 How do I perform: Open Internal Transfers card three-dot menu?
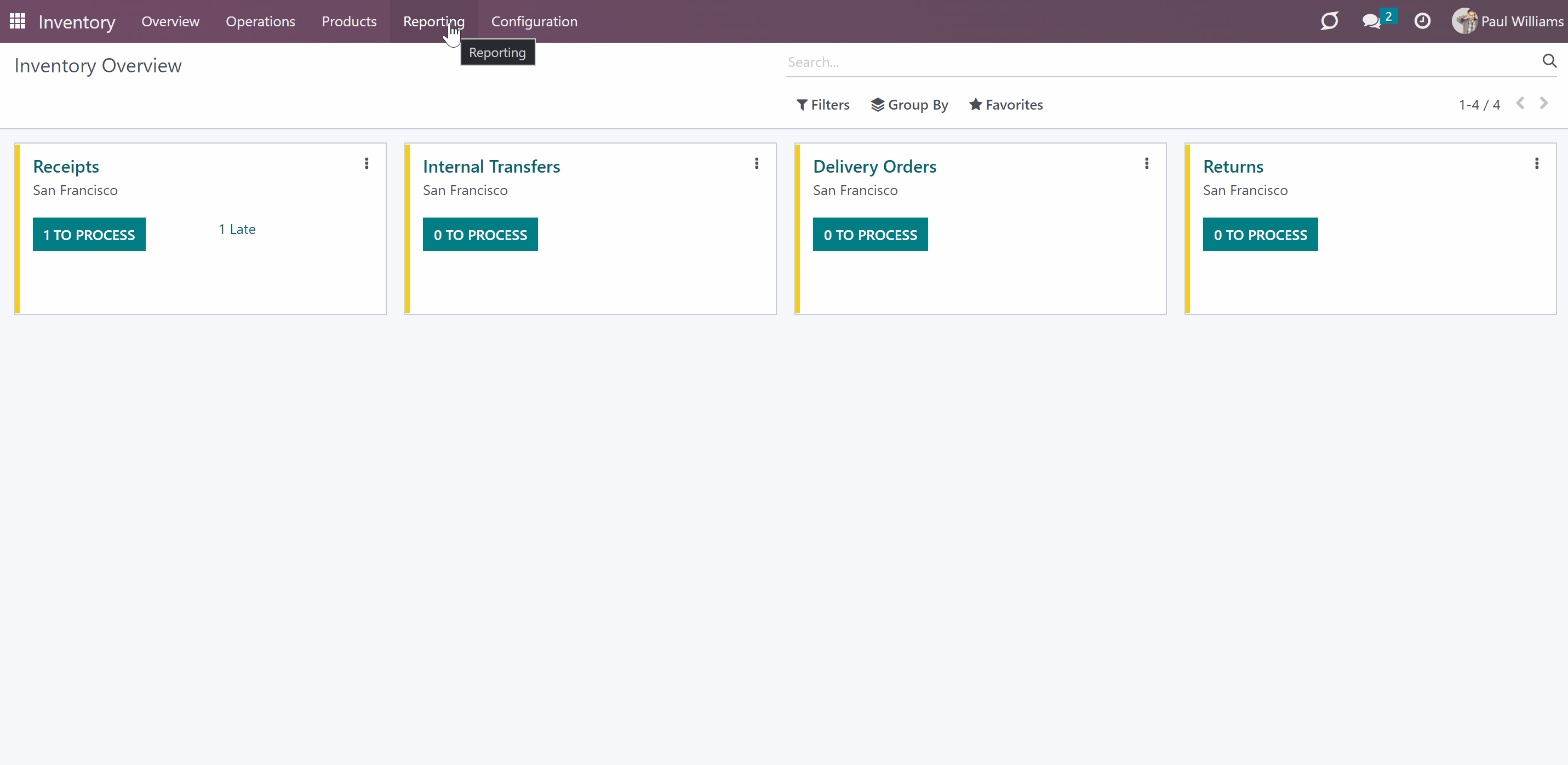[757, 163]
